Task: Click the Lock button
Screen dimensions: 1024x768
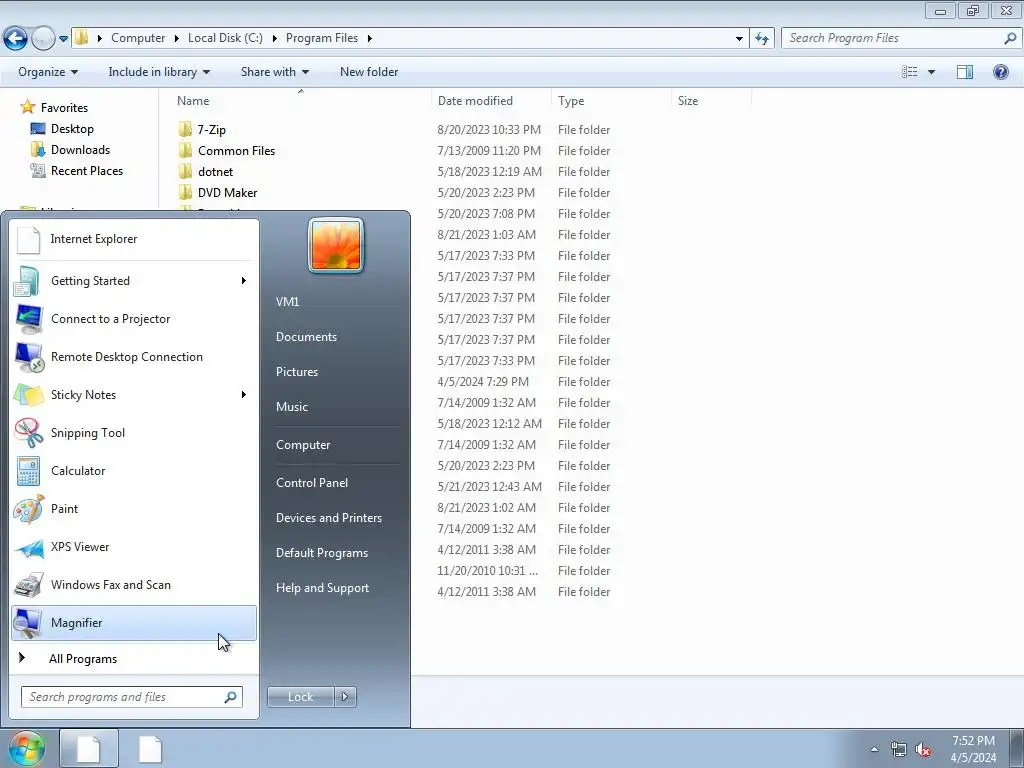Action: tap(300, 697)
